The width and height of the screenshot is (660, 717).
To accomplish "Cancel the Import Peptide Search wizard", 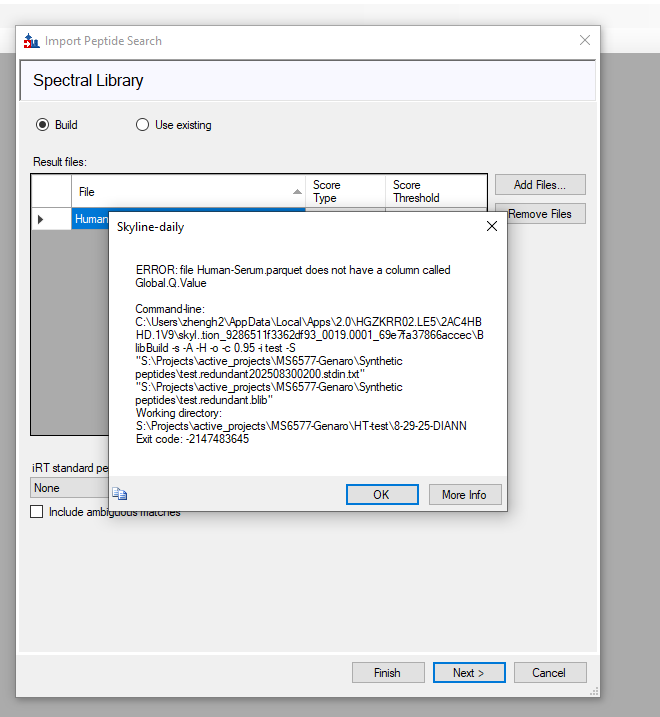I will pyautogui.click(x=549, y=673).
